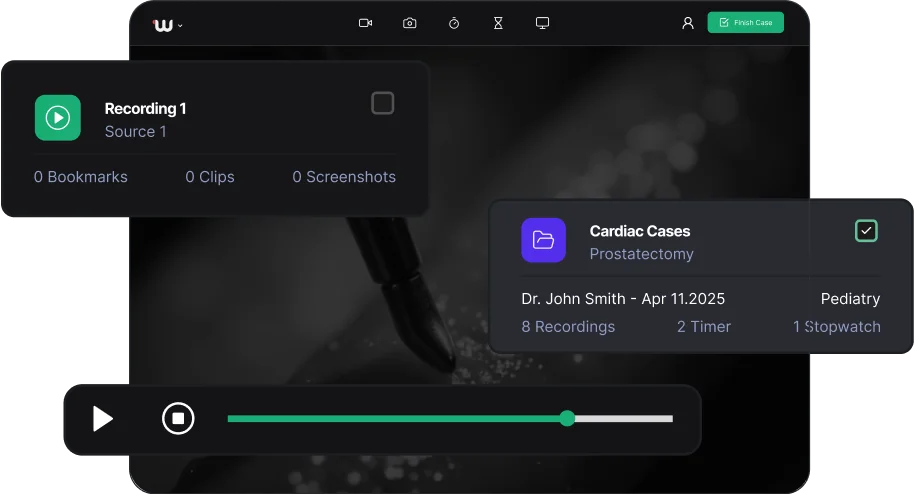Click the Pediatry label
Image resolution: width=914 pixels, height=494 pixels.
point(850,299)
